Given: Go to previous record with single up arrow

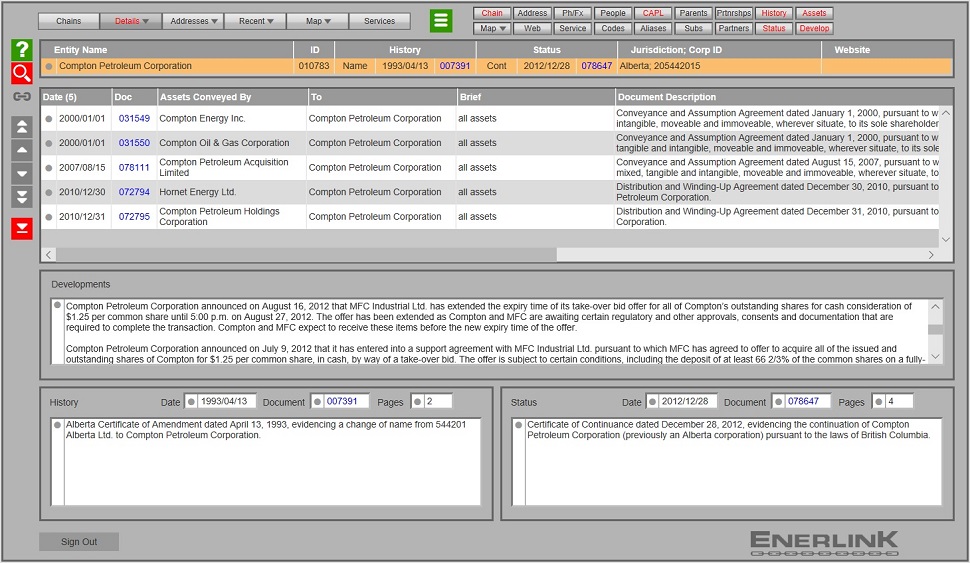Looking at the screenshot, I should pyautogui.click(x=22, y=150).
